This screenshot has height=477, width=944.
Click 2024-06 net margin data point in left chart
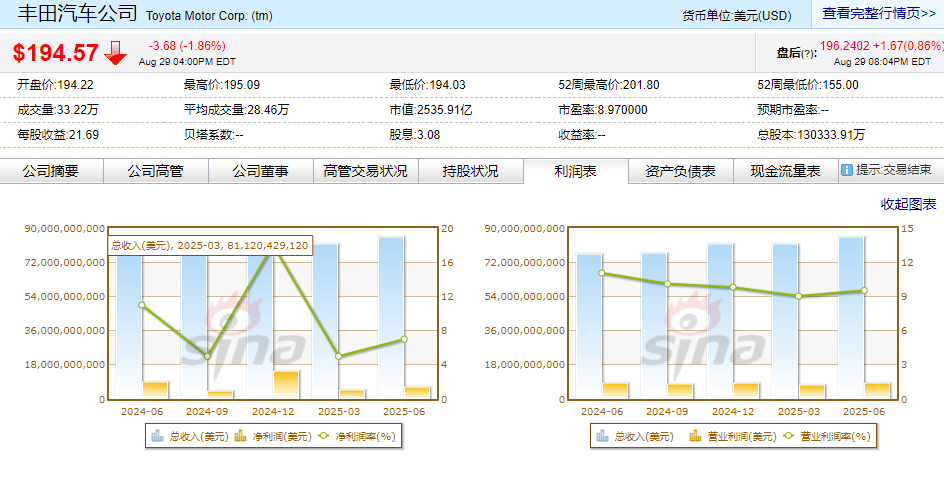pyautogui.click(x=142, y=305)
